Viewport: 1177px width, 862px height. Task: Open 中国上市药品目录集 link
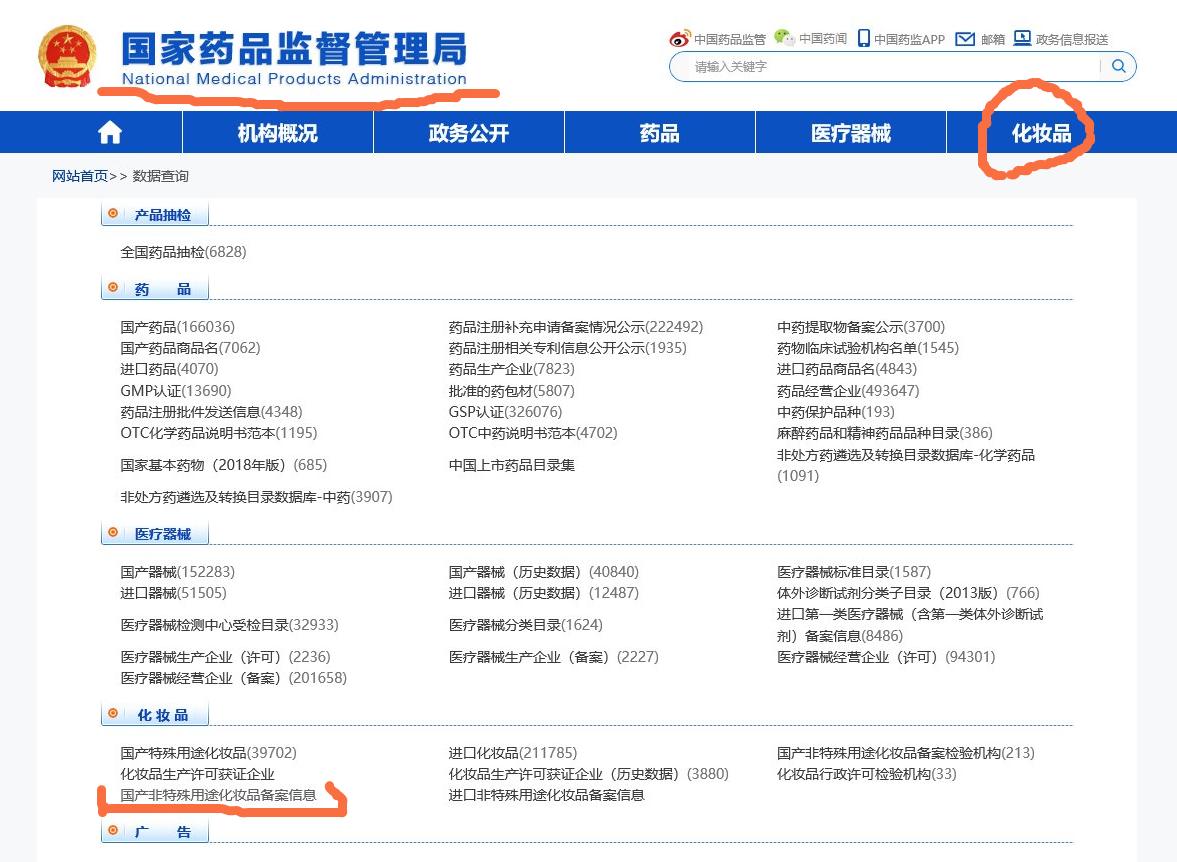(x=514, y=464)
